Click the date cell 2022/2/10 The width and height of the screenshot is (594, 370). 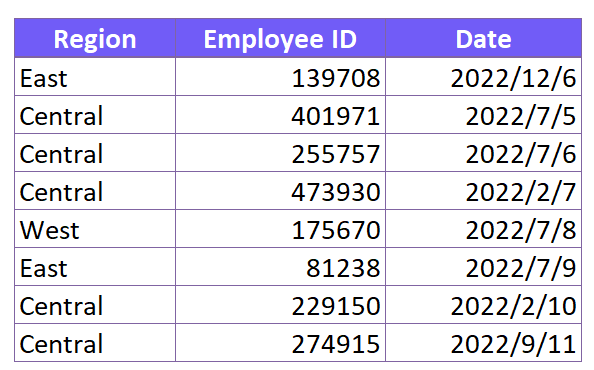coord(483,304)
